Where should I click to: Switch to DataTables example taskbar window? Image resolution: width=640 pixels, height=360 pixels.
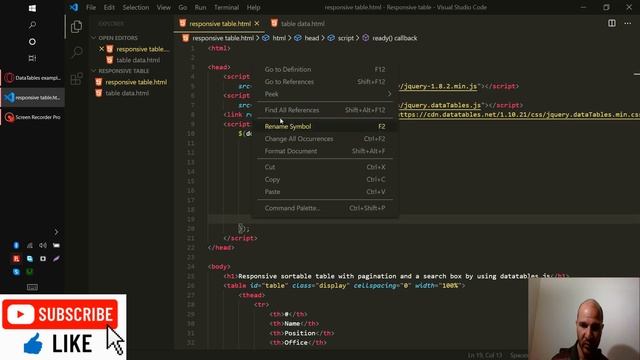point(33,78)
